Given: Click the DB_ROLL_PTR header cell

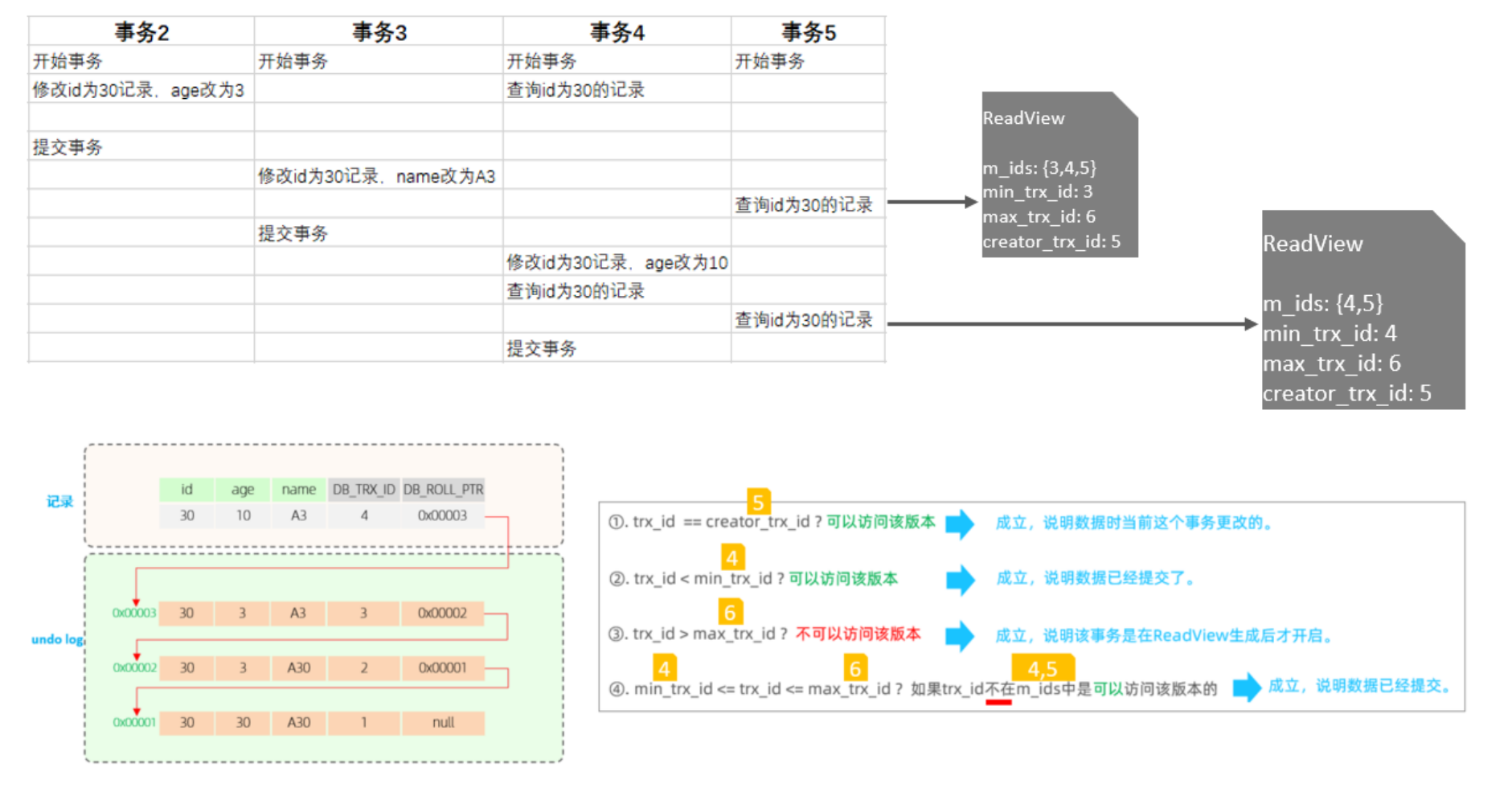Looking at the screenshot, I should 443,490.
